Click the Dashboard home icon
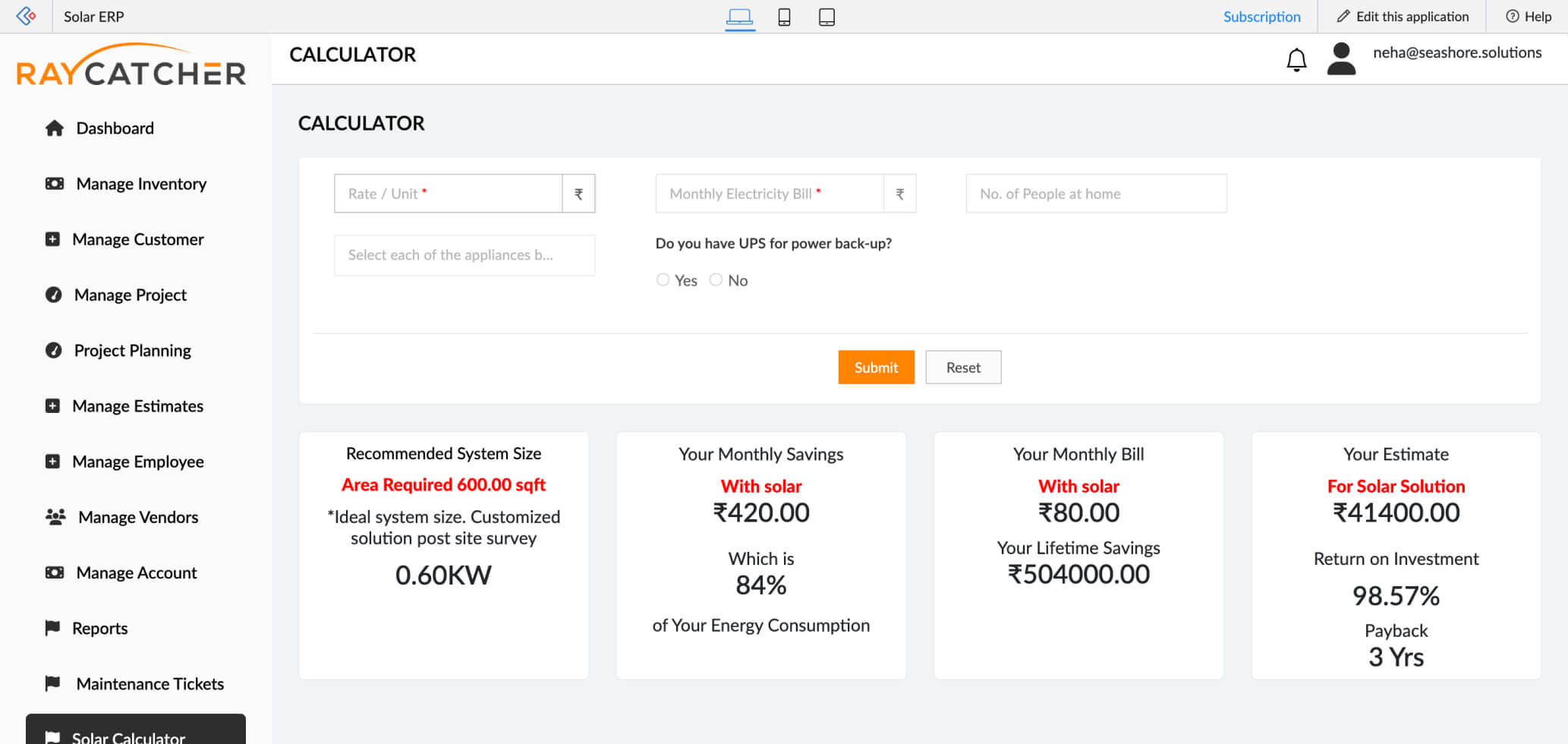 [x=55, y=128]
